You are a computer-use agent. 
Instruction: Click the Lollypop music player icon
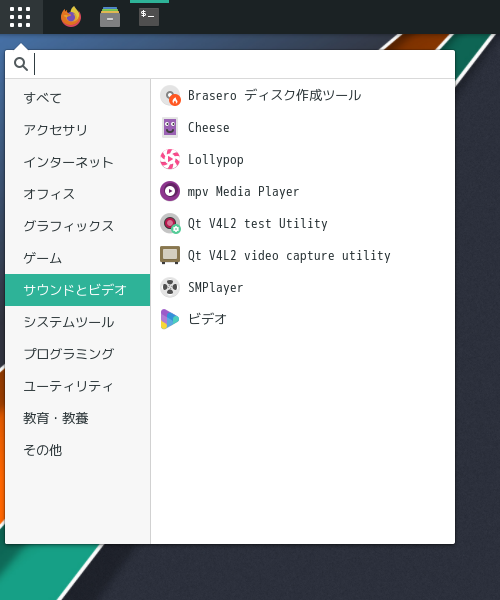click(x=170, y=159)
